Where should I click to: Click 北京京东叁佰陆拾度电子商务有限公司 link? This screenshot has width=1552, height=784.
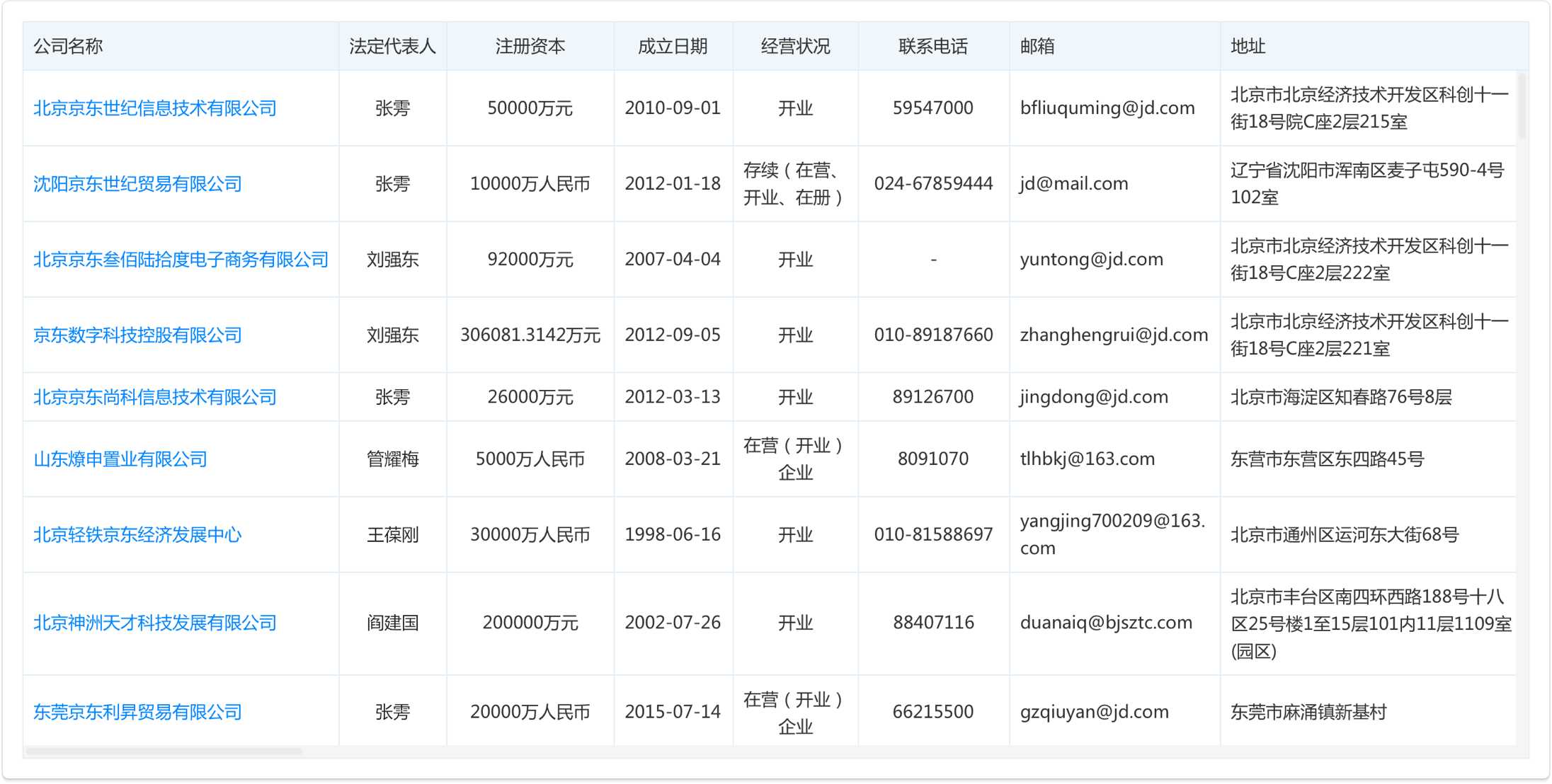click(181, 260)
